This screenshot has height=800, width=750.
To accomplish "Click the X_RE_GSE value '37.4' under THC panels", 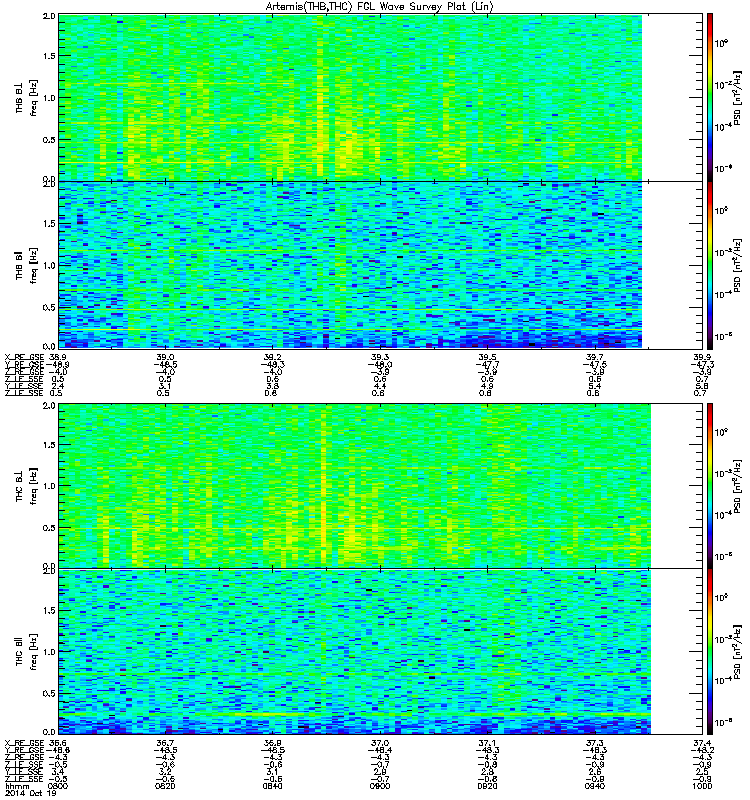I will coord(702,743).
